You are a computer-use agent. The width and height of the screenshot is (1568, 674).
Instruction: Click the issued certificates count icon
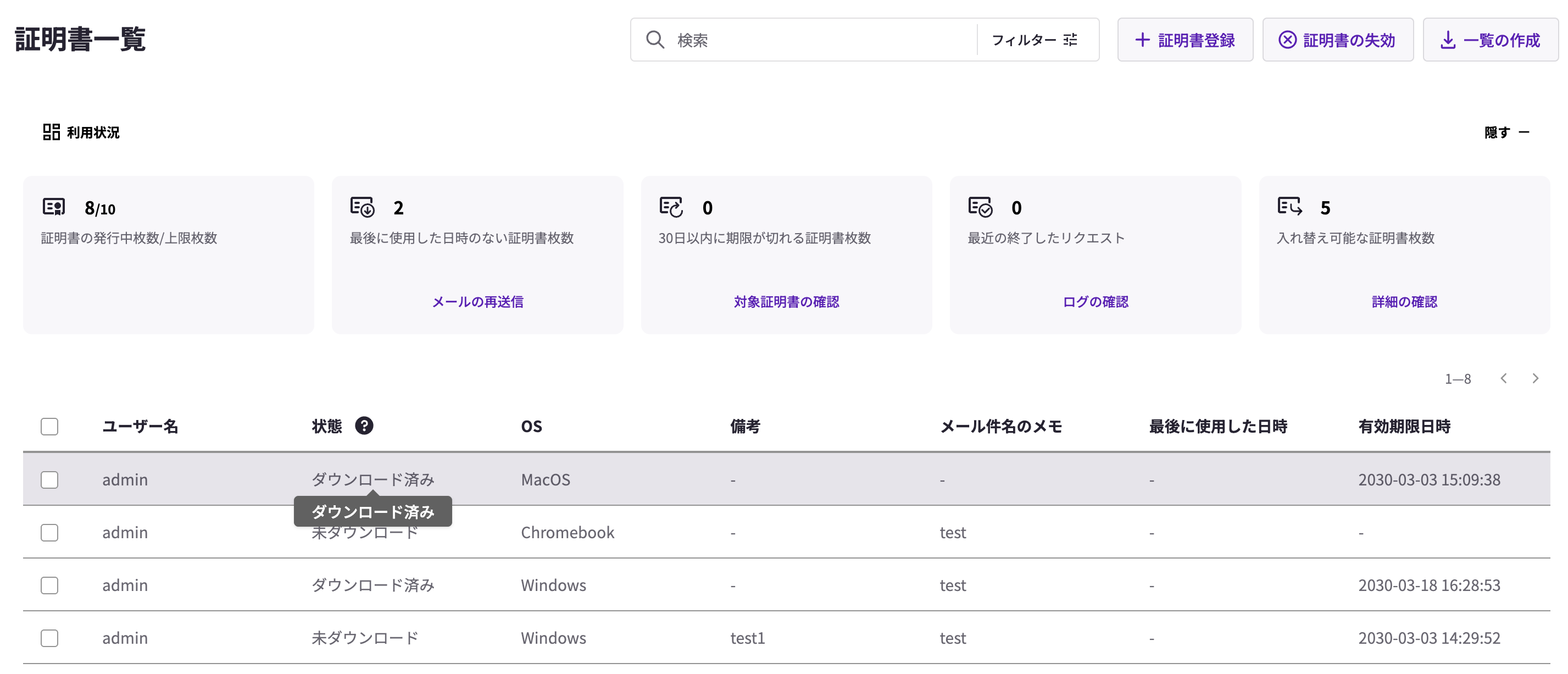click(53, 207)
